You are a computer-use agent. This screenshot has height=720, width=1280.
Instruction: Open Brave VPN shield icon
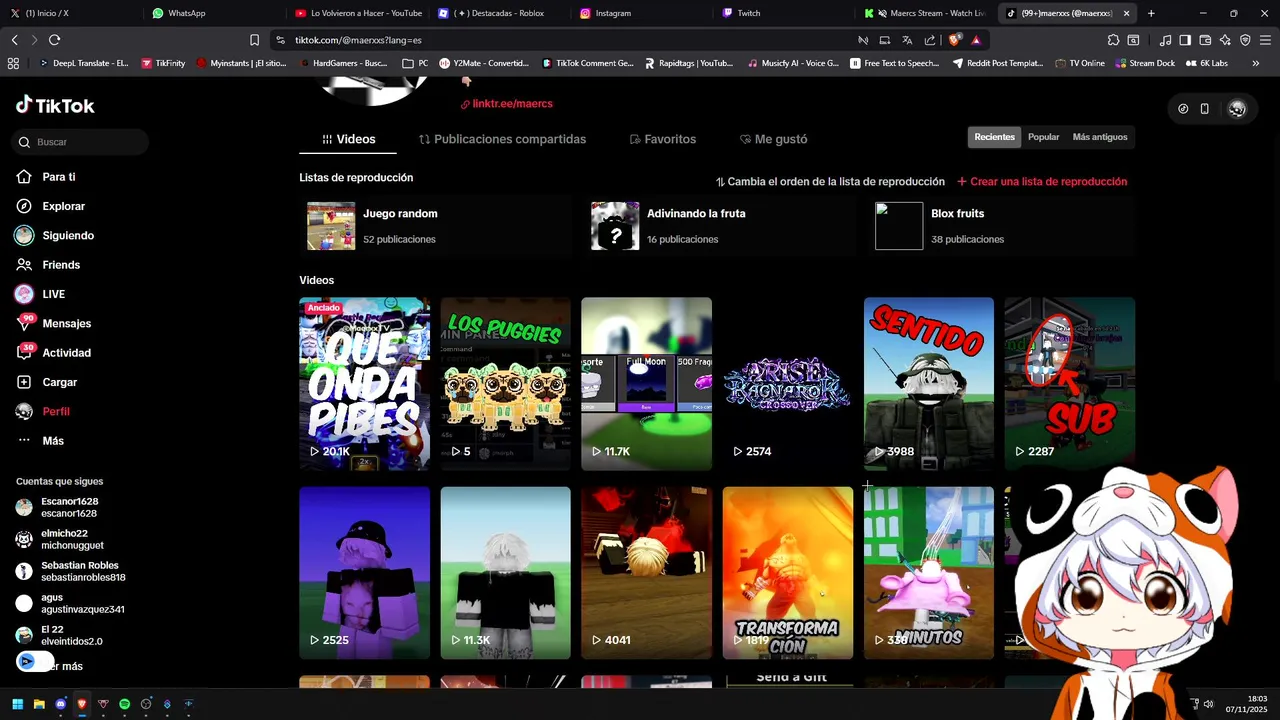pos(1245,40)
